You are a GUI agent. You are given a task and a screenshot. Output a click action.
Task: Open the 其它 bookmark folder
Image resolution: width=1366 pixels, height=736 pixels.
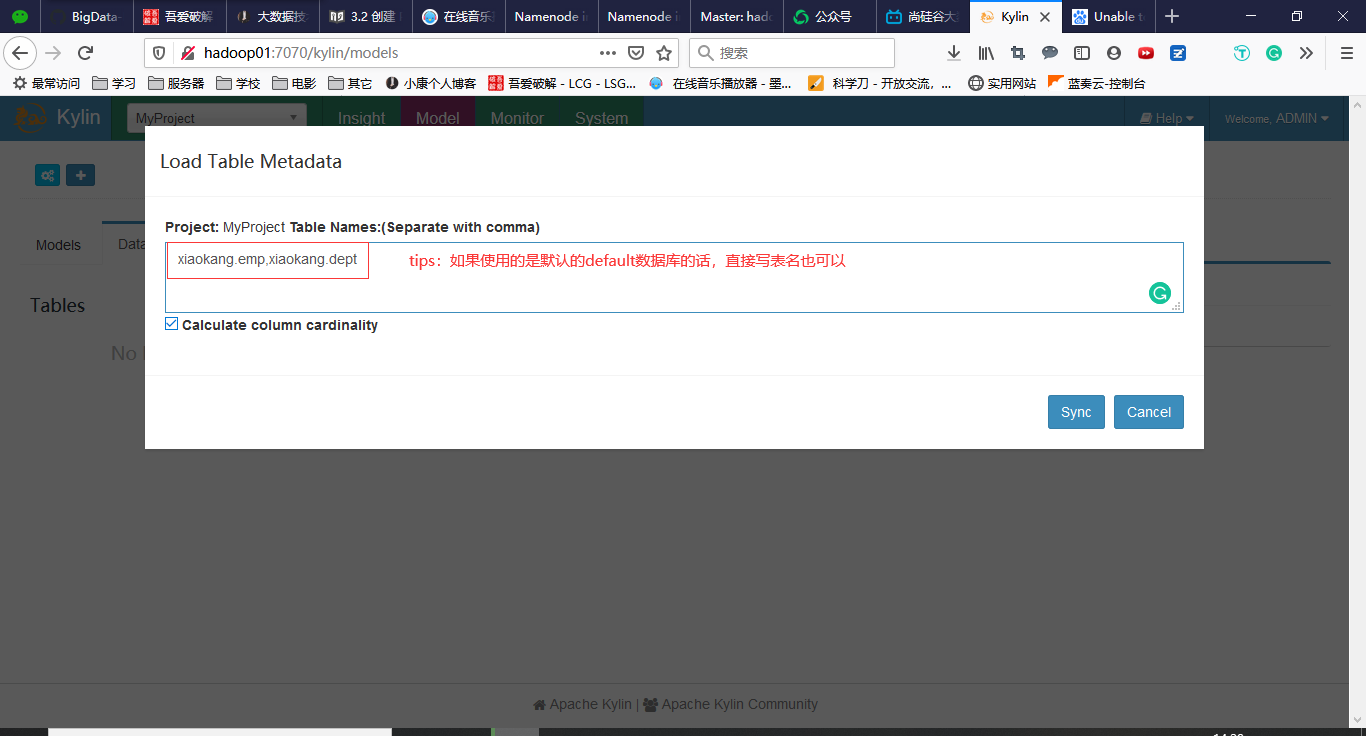(x=350, y=83)
